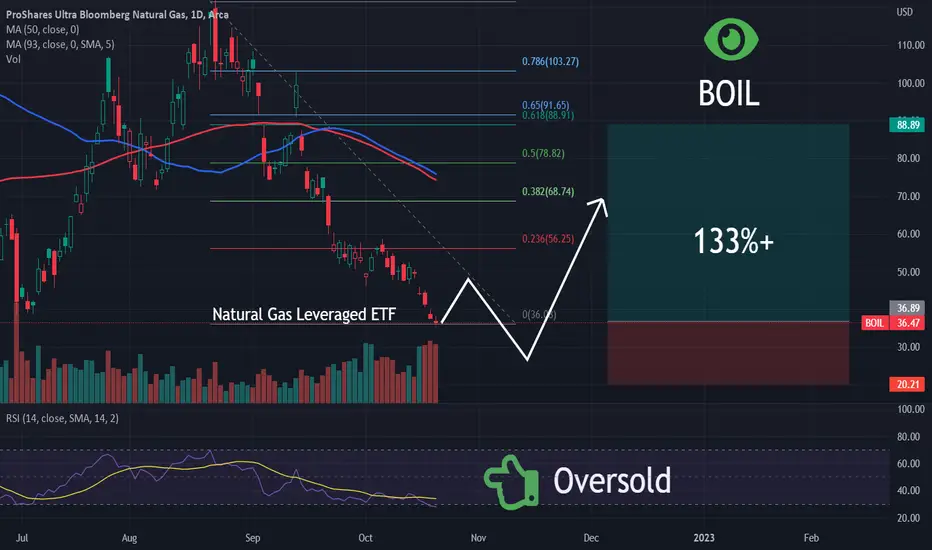This screenshot has height=550, width=932.
Task: Click the 0.786(103.27) Fibonacci level label
Action: point(550,61)
